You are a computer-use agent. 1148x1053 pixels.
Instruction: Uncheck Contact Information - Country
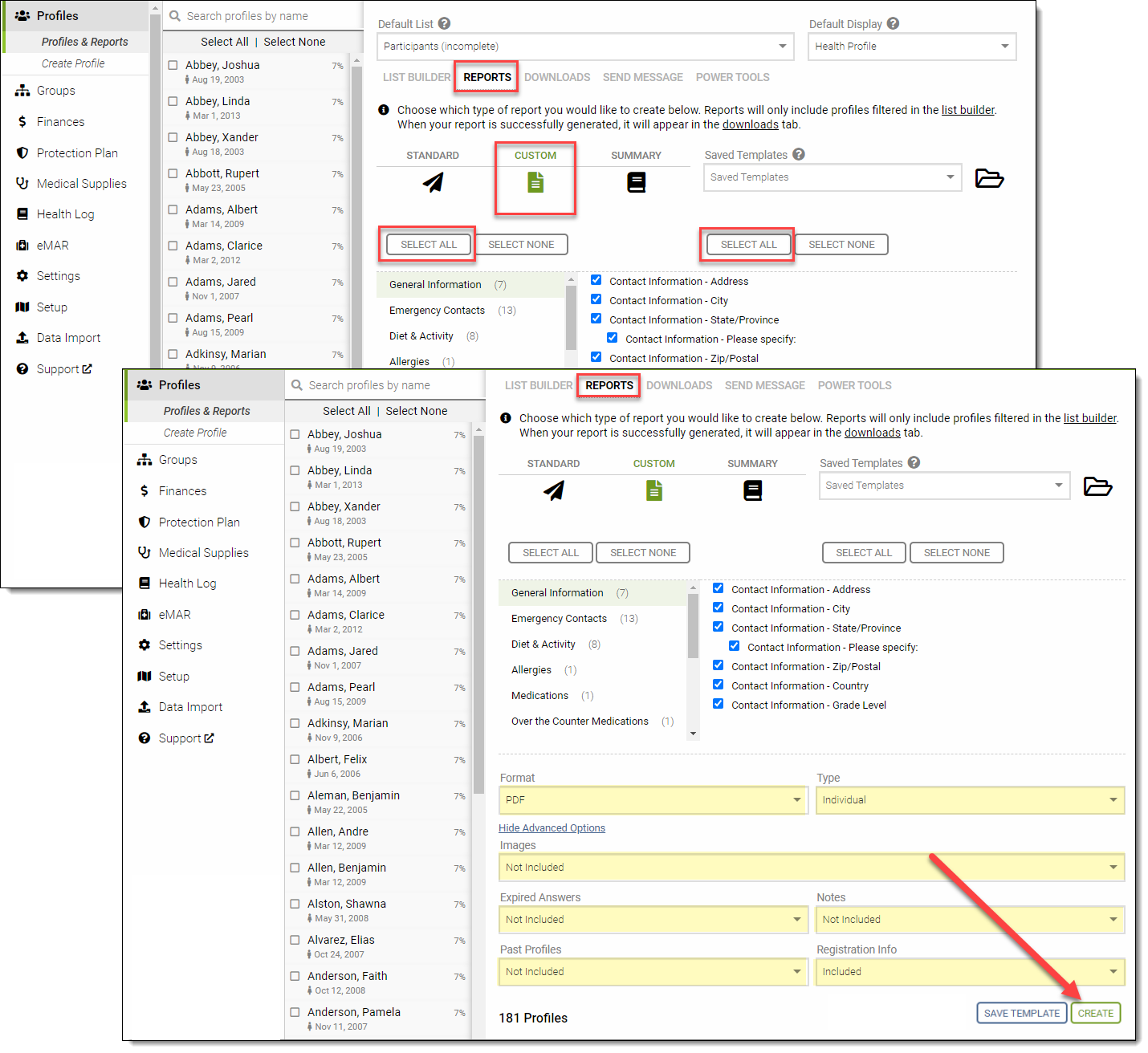[x=719, y=685]
